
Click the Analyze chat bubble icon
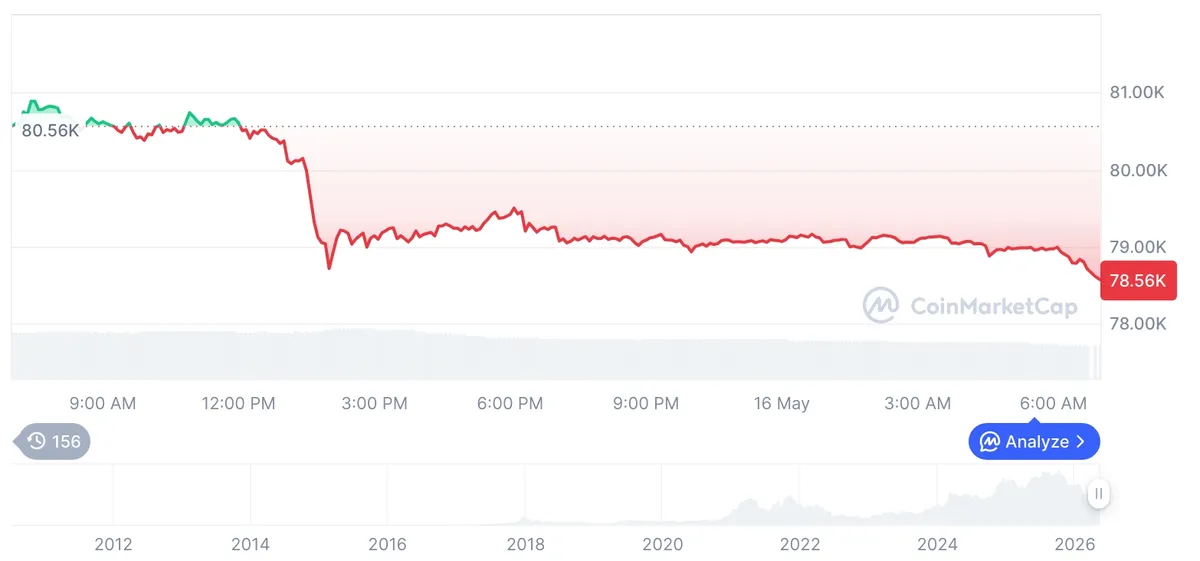(x=990, y=441)
